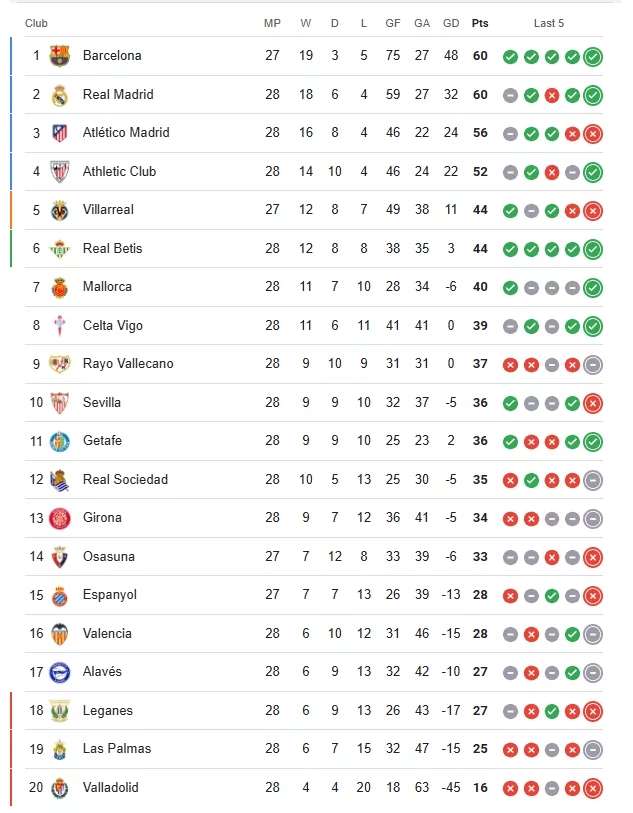633x813 pixels.
Task: Open the Celta Vigo team link
Action: tap(112, 326)
